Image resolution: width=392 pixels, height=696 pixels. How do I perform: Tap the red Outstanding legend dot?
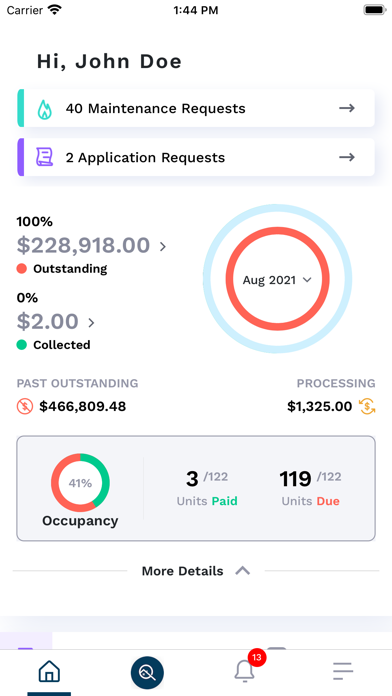[x=22, y=269]
